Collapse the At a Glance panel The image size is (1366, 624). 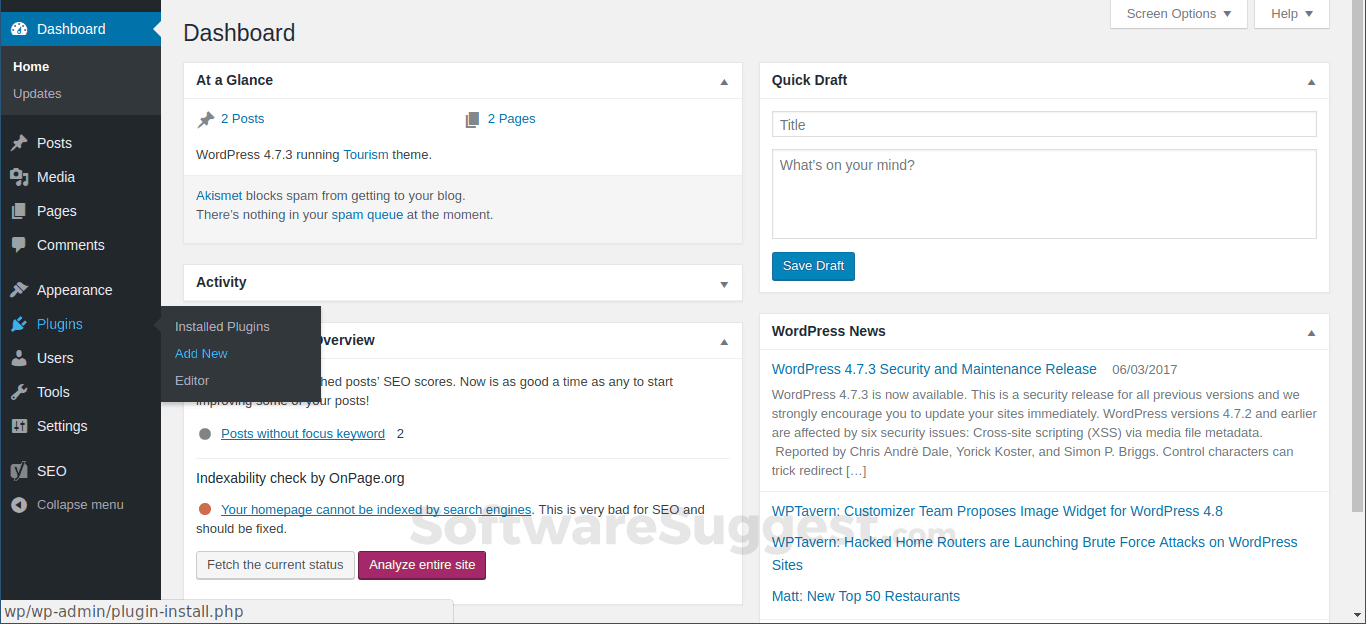tap(723, 83)
